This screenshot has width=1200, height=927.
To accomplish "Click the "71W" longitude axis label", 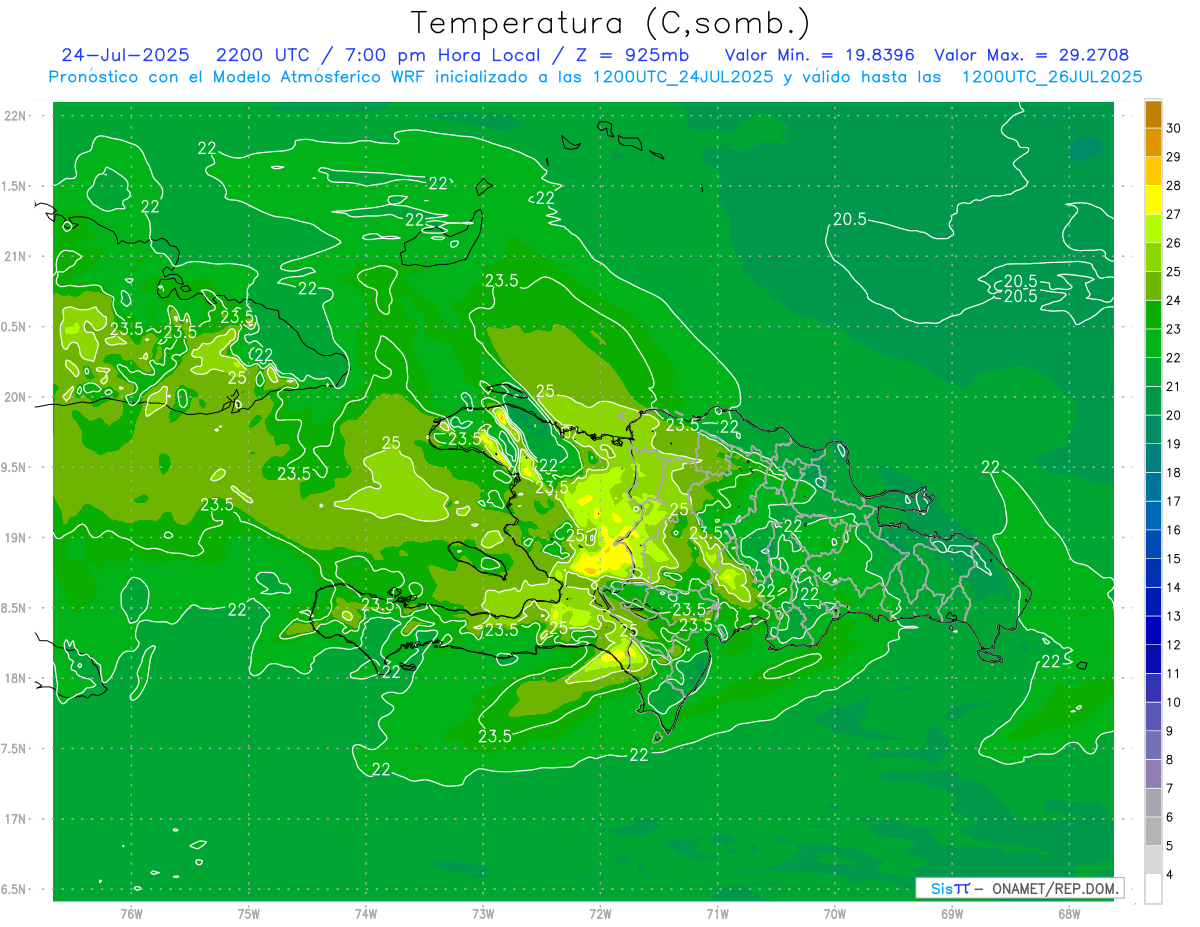I will tap(717, 914).
